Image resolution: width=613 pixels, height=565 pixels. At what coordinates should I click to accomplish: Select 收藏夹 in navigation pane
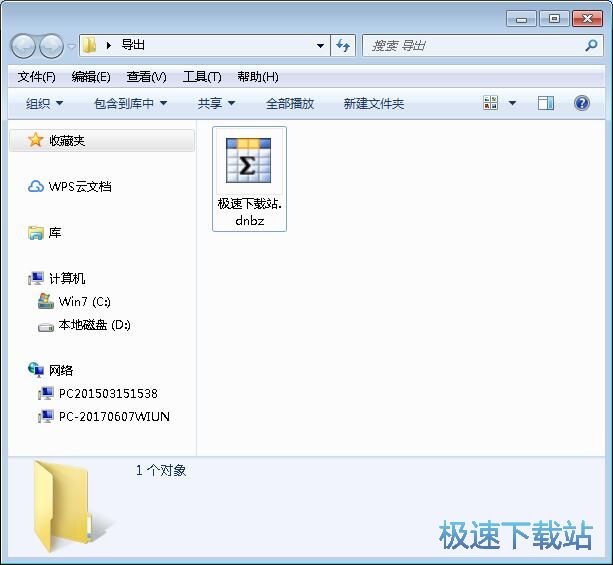pos(102,140)
